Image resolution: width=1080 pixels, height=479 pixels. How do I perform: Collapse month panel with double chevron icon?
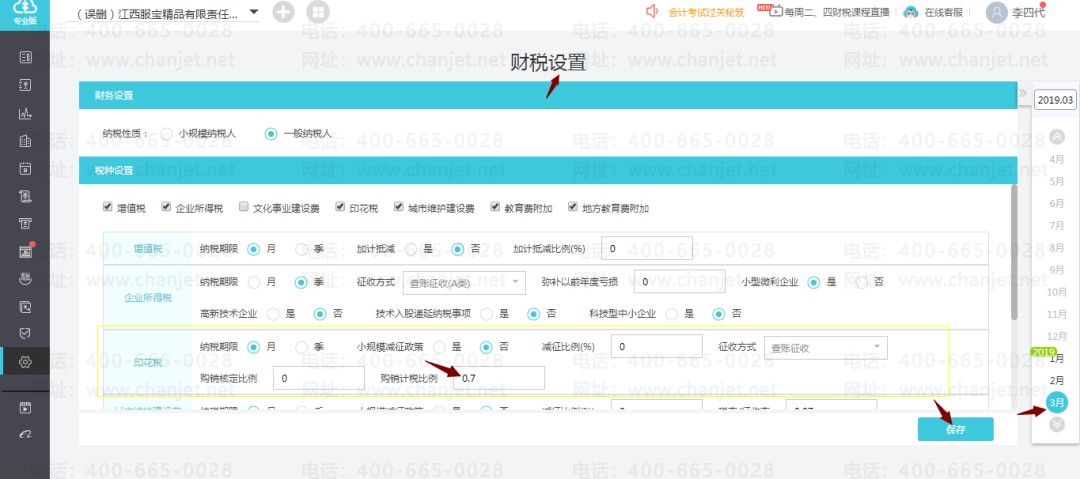click(1023, 93)
